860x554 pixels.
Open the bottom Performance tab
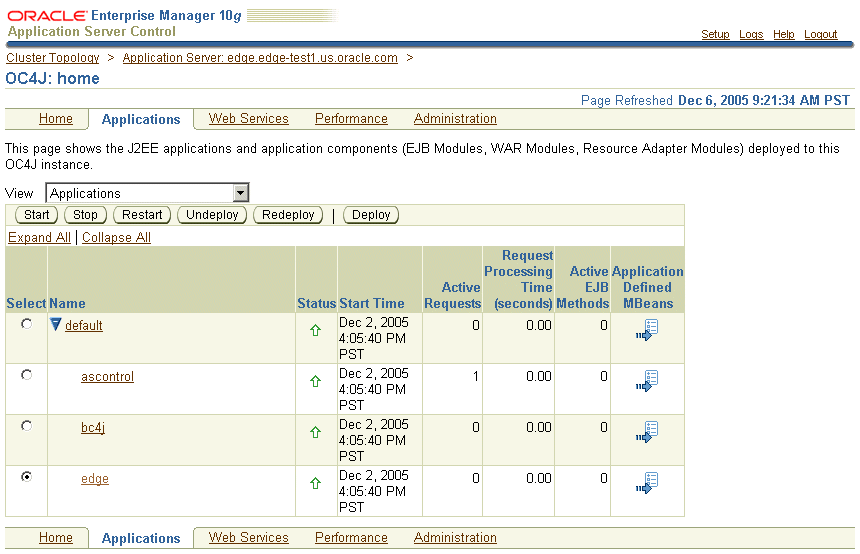pyautogui.click(x=351, y=538)
